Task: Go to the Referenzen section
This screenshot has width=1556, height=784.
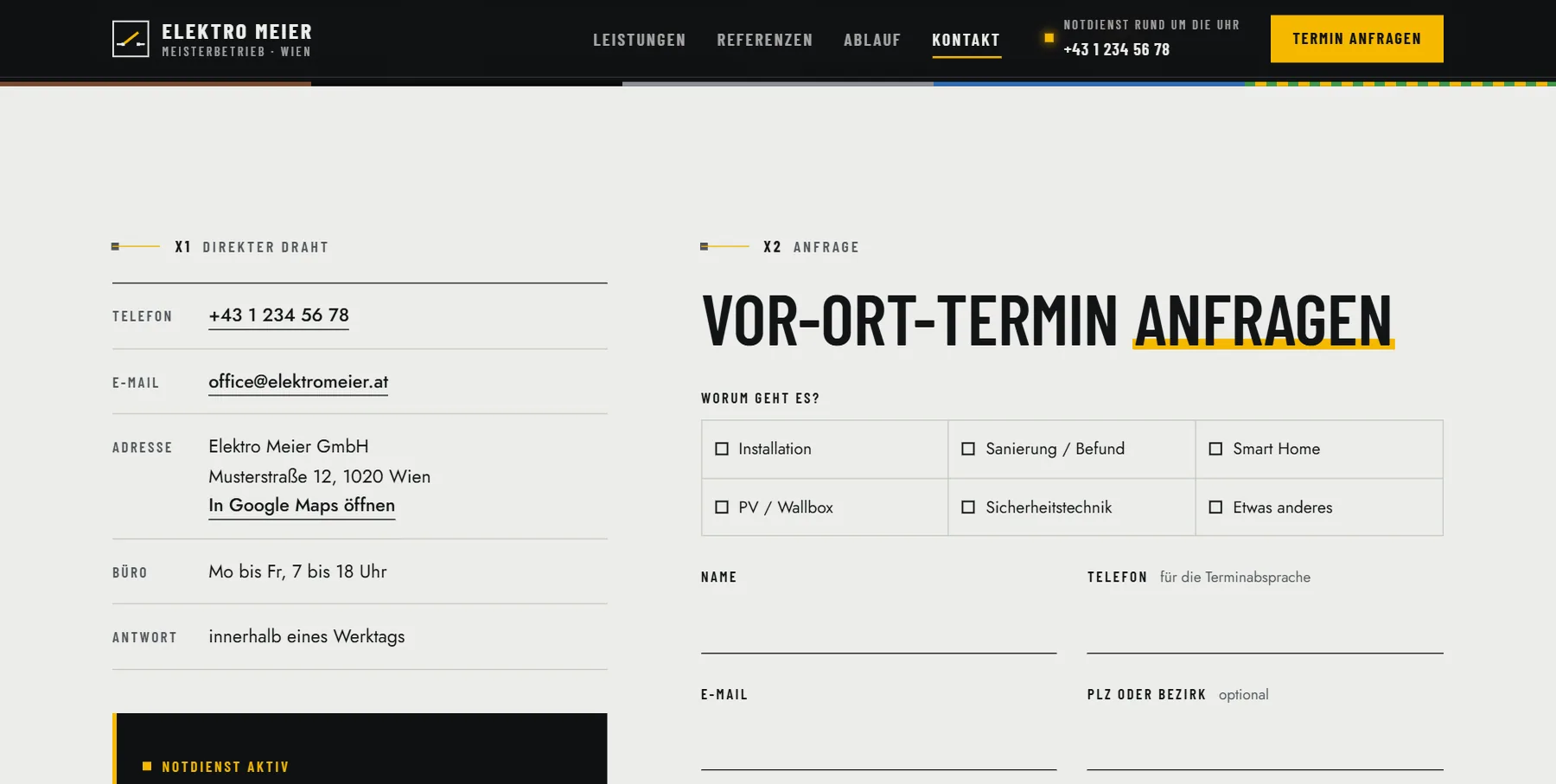Action: click(x=764, y=40)
